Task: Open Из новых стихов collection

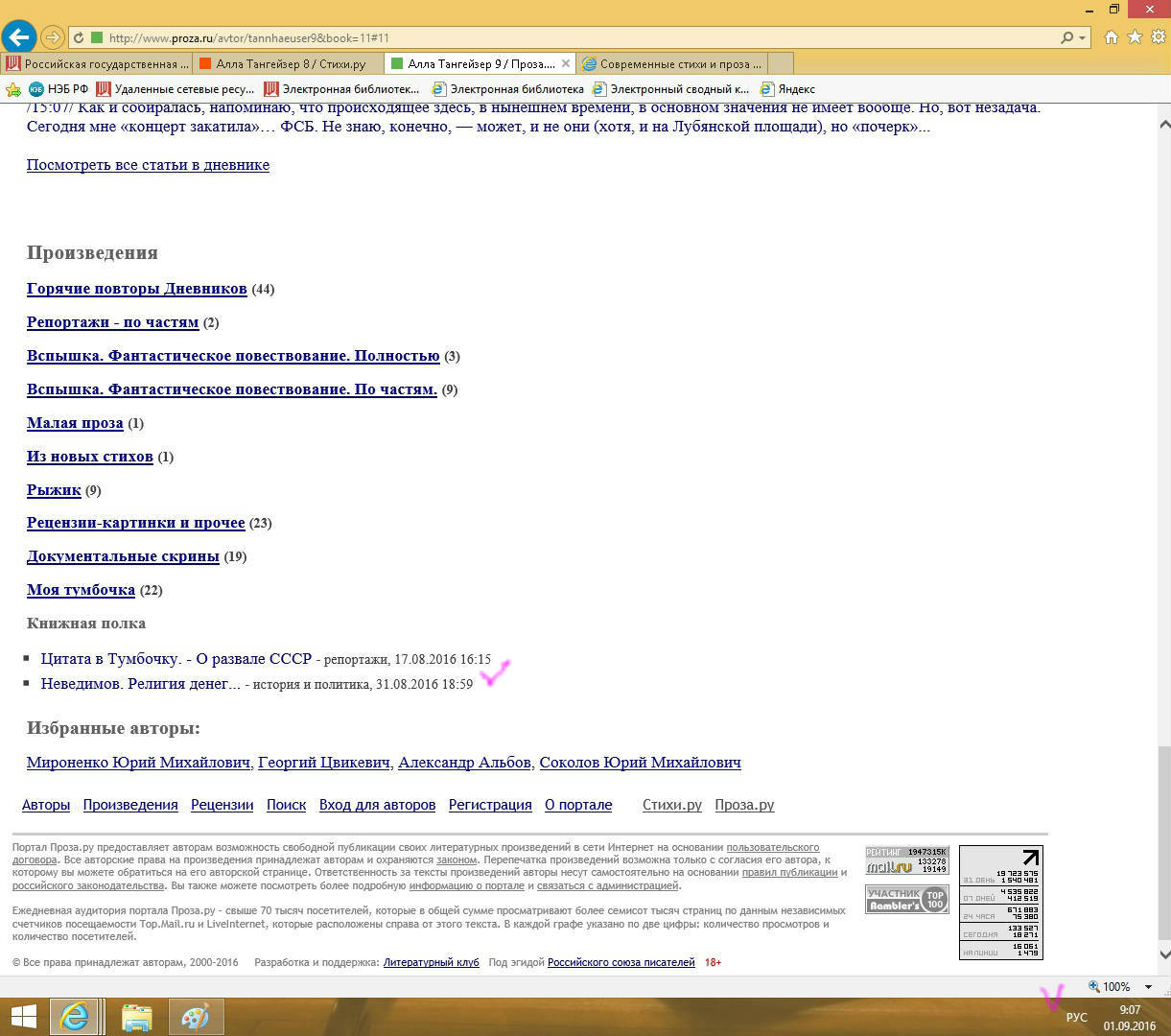Action: tap(90, 457)
